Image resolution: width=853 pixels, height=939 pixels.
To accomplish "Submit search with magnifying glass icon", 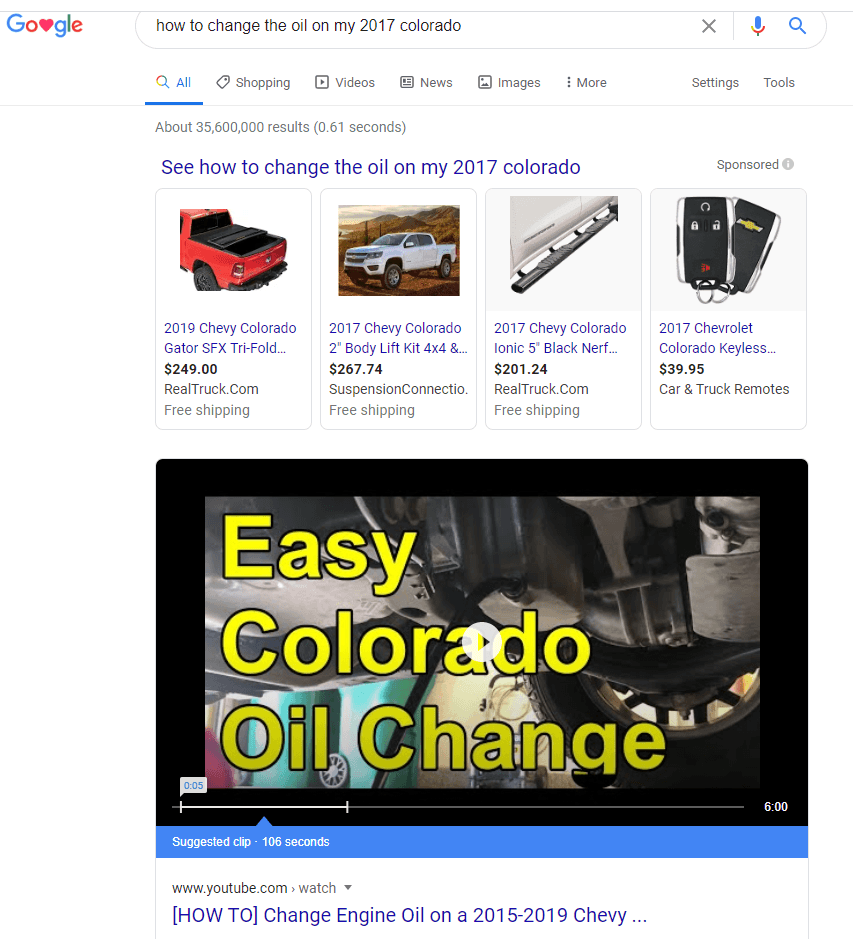I will point(797,26).
